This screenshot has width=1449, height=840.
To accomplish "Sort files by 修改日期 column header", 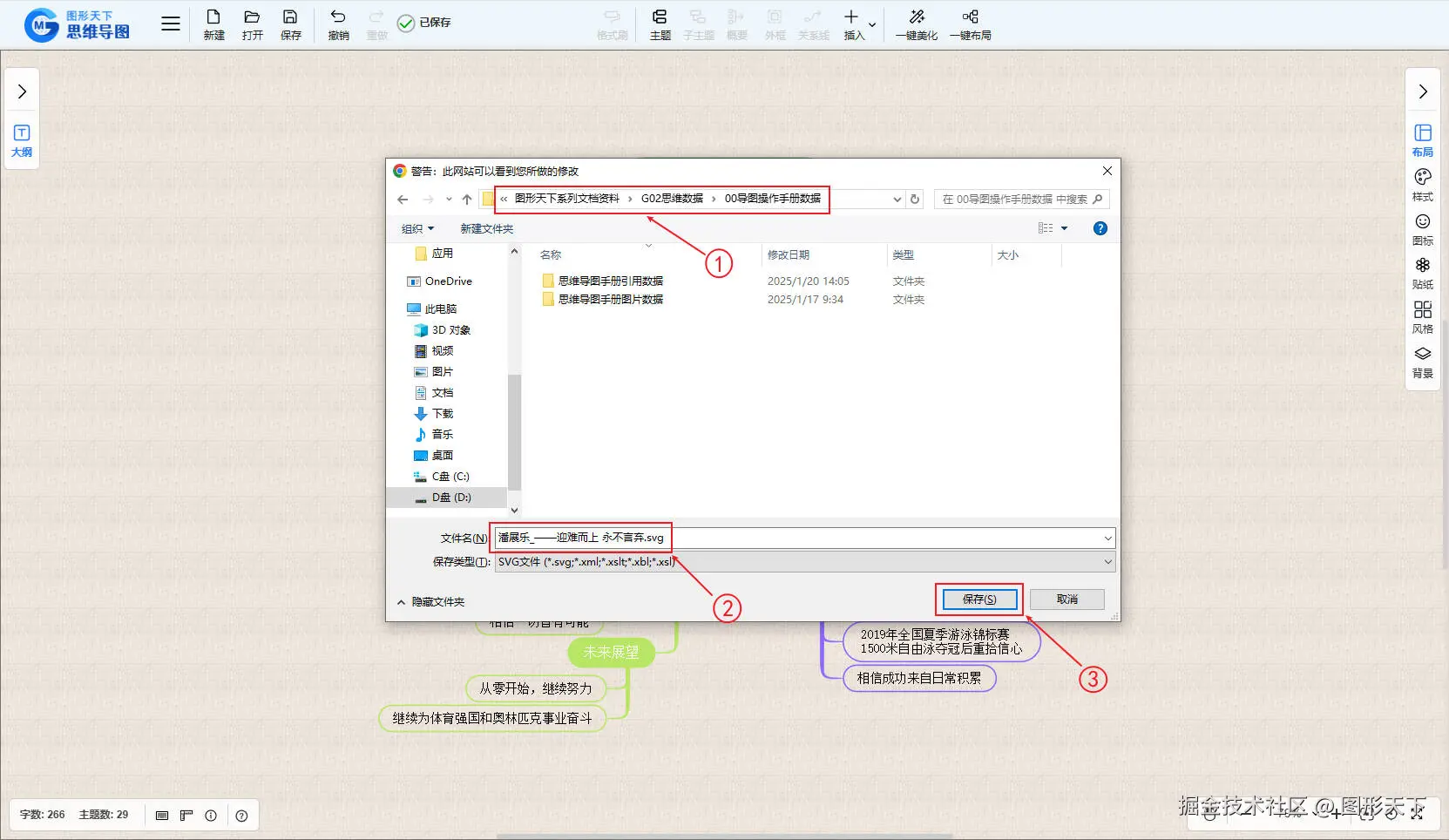I will (789, 255).
